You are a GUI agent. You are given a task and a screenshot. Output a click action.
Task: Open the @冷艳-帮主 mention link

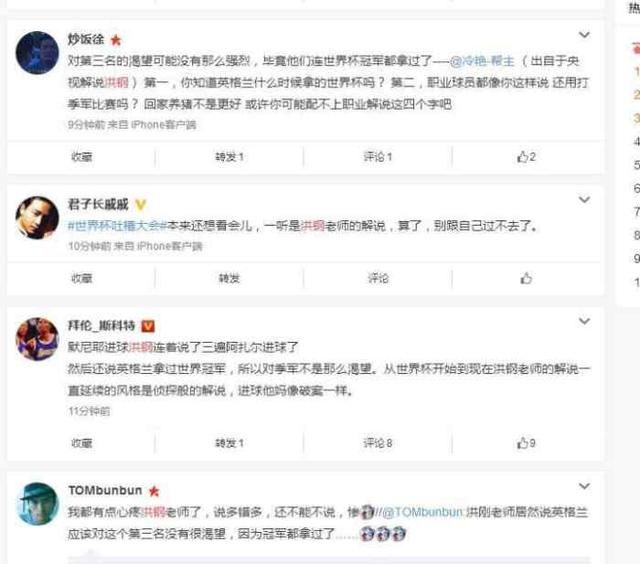pyautogui.click(x=482, y=61)
